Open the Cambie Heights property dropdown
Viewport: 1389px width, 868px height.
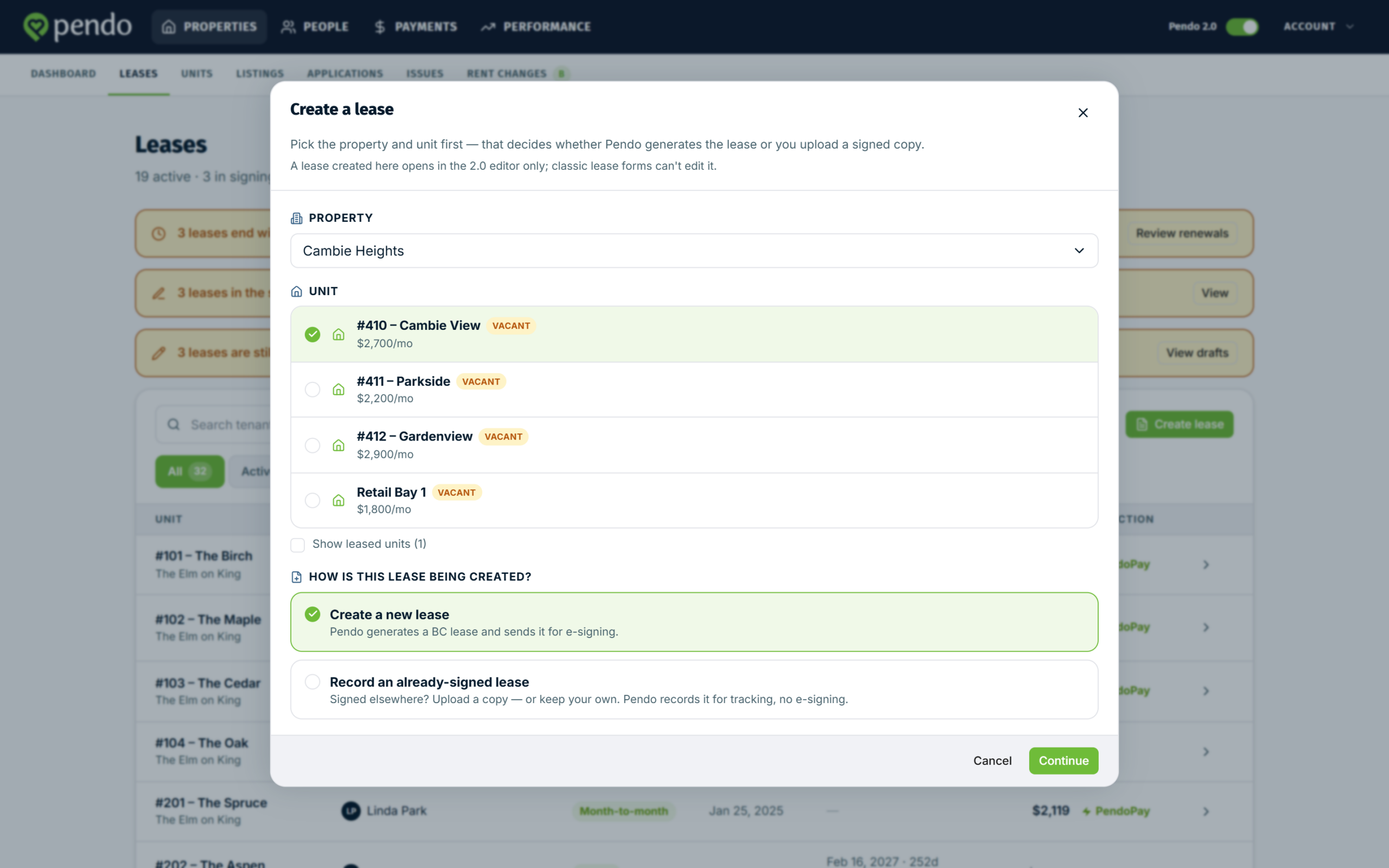point(694,250)
